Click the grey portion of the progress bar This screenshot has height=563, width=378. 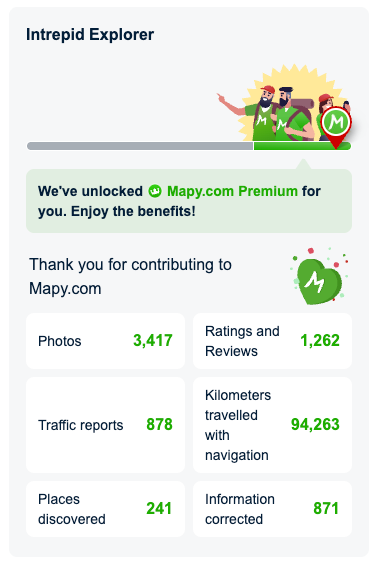pyautogui.click(x=140, y=146)
